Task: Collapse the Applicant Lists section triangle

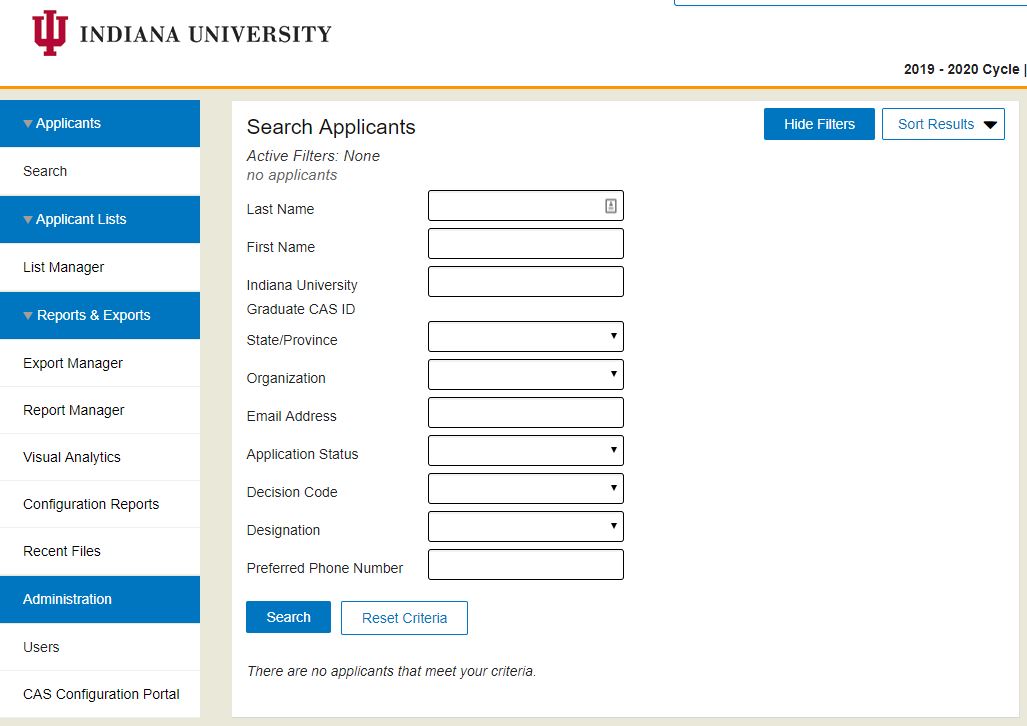Action: tap(28, 220)
